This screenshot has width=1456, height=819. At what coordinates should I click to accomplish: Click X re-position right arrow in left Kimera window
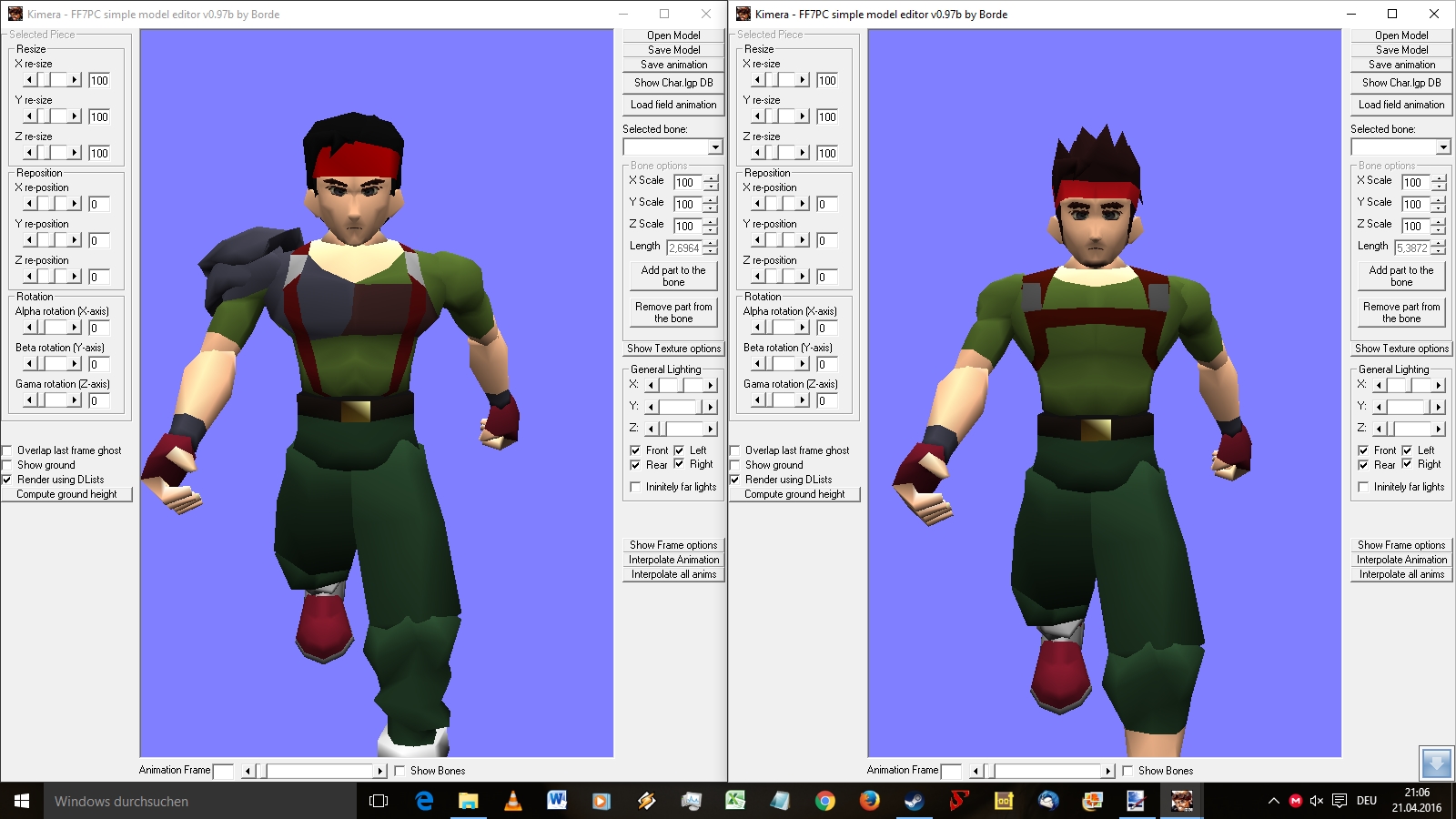(x=75, y=204)
